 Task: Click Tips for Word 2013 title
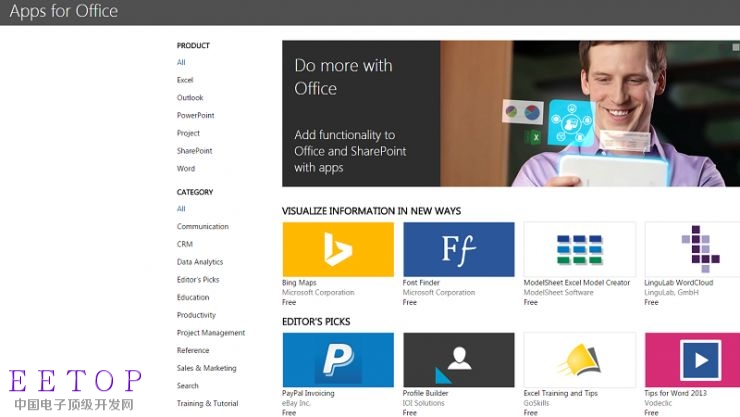coord(675,393)
